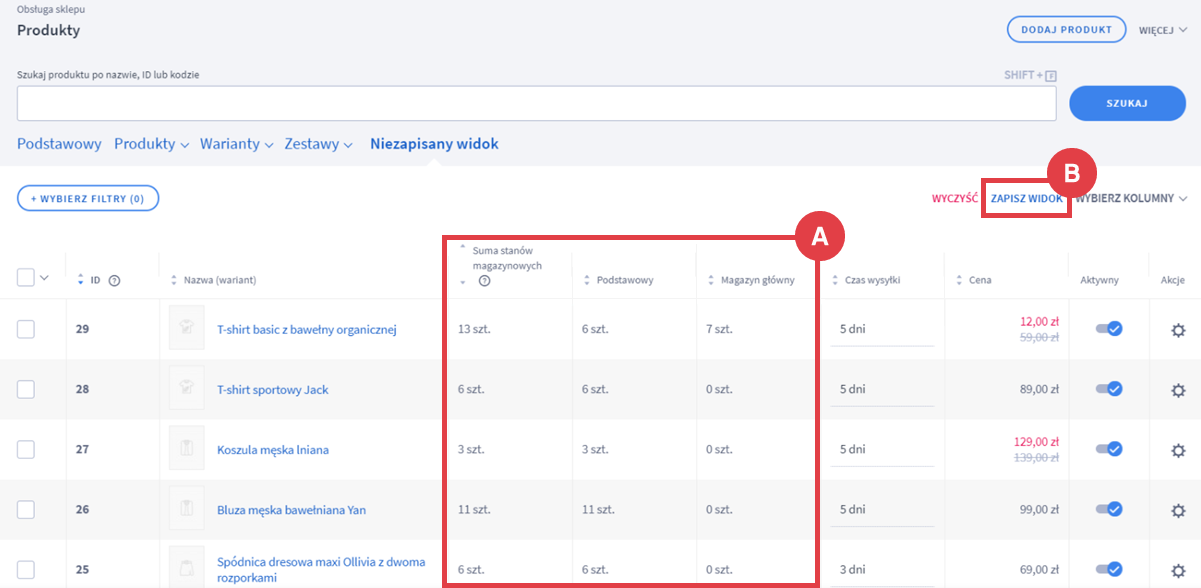The image size is (1201, 588).
Task: Click the Dodaj produkt button
Action: point(1066,30)
